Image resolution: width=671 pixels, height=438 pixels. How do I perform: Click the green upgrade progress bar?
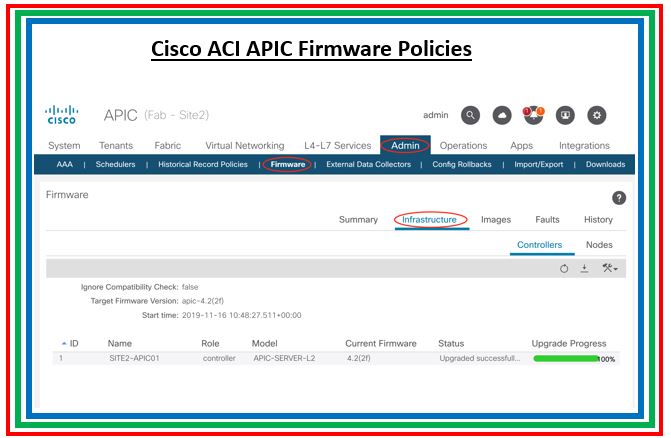point(566,358)
